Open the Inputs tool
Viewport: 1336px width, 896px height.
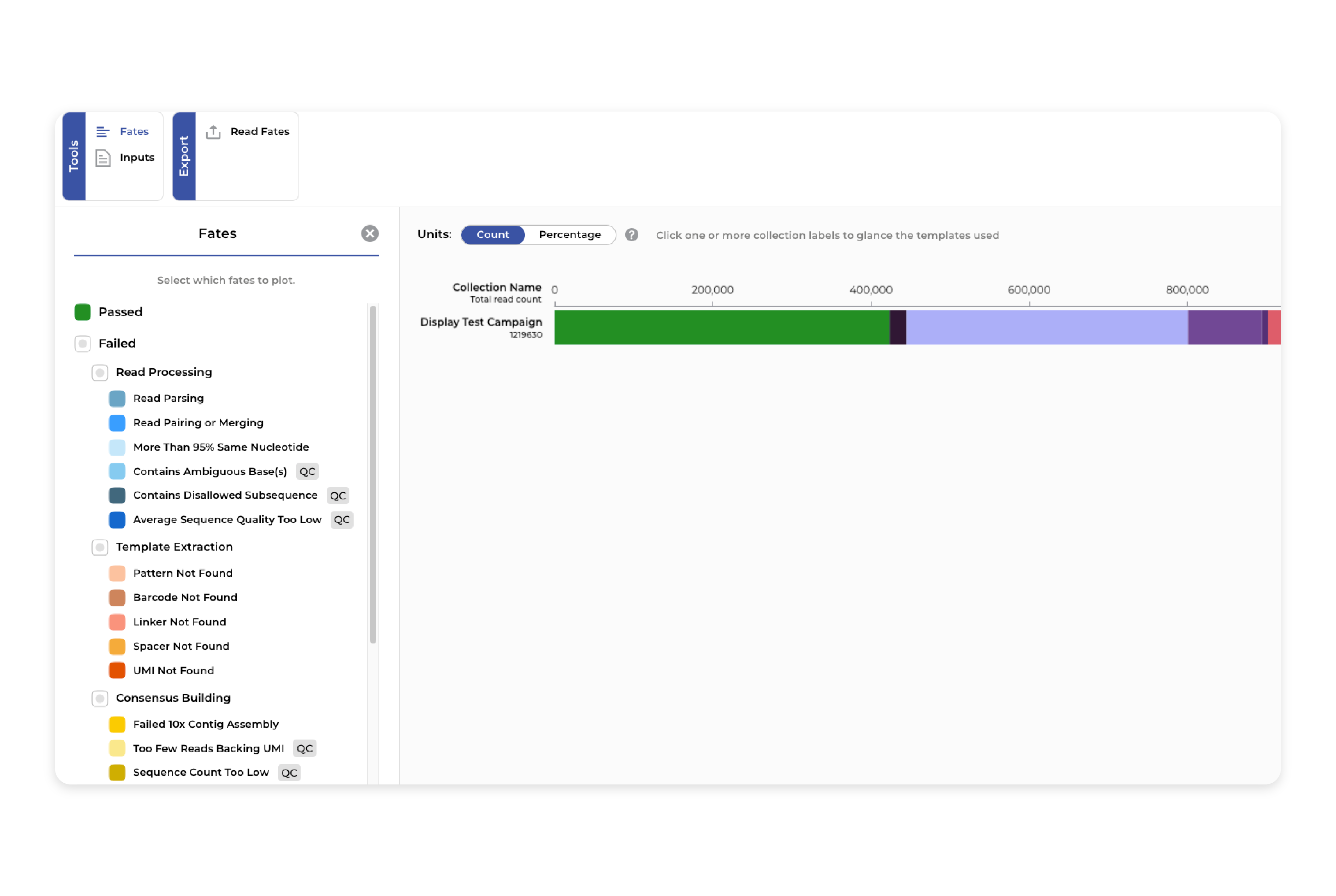click(x=125, y=158)
